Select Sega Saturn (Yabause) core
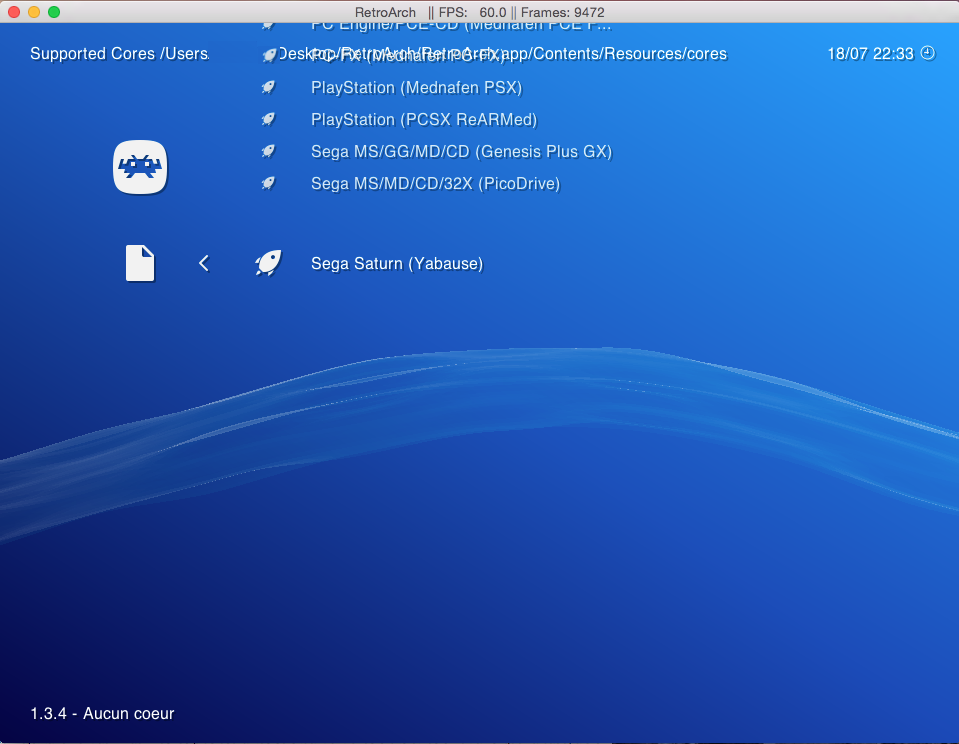Screen dimensions: 959x744 pos(397,264)
